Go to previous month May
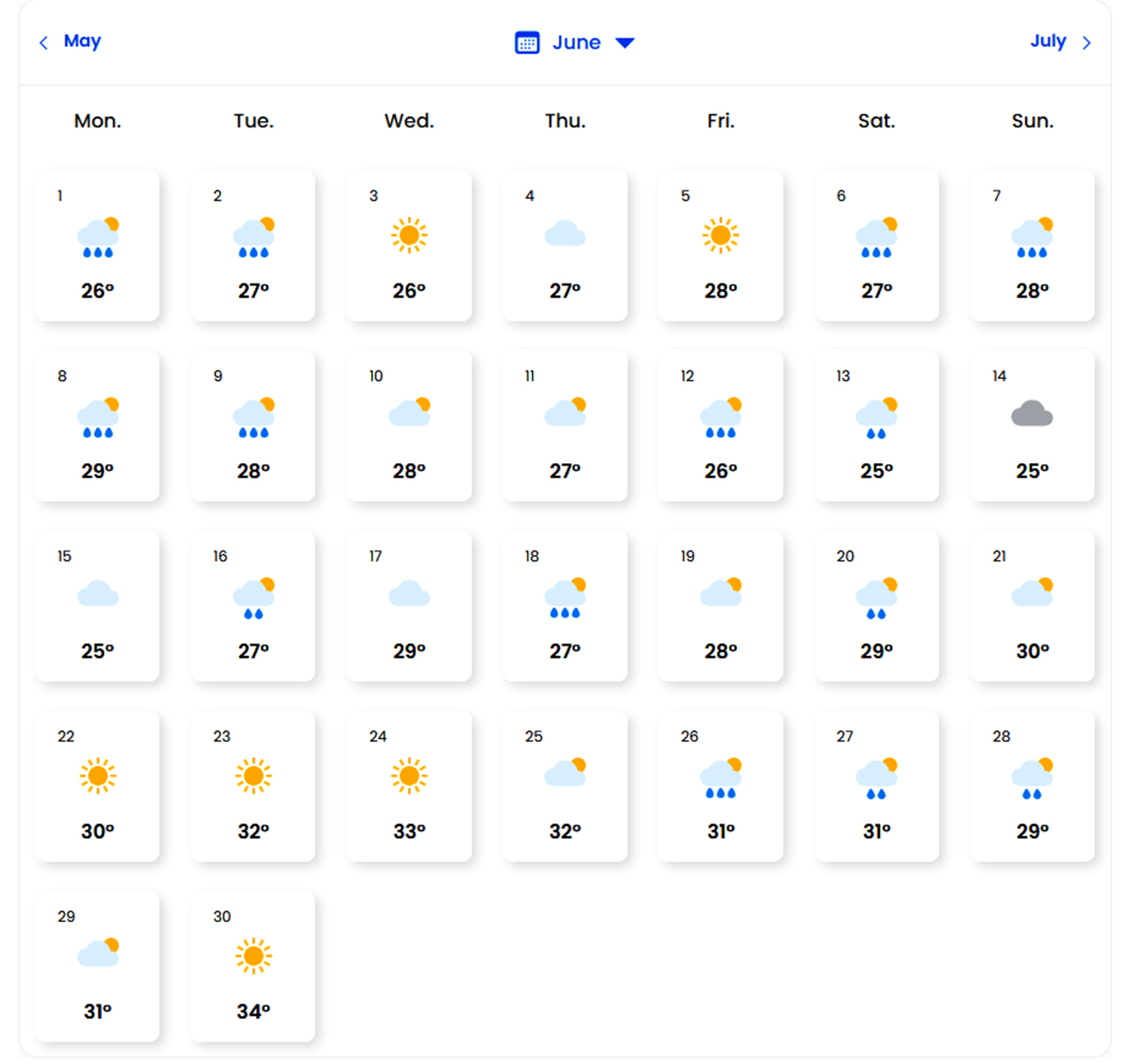The image size is (1129, 1064). (82, 41)
